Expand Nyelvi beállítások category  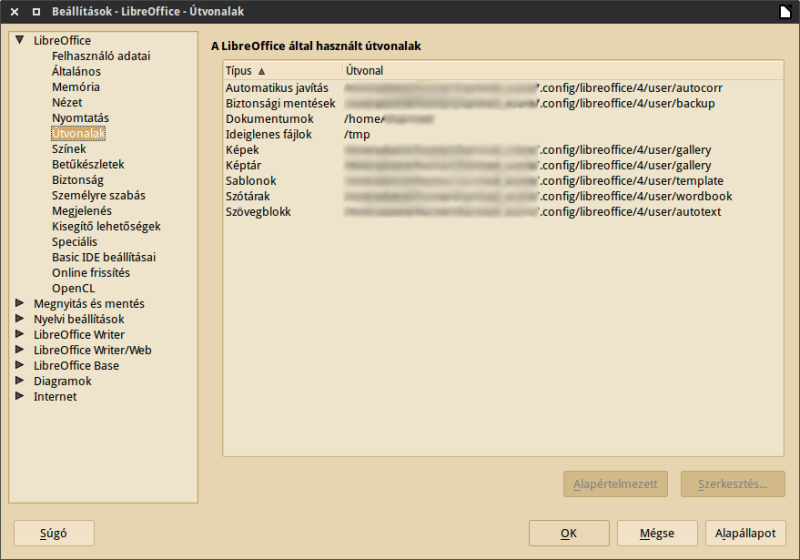click(x=20, y=318)
